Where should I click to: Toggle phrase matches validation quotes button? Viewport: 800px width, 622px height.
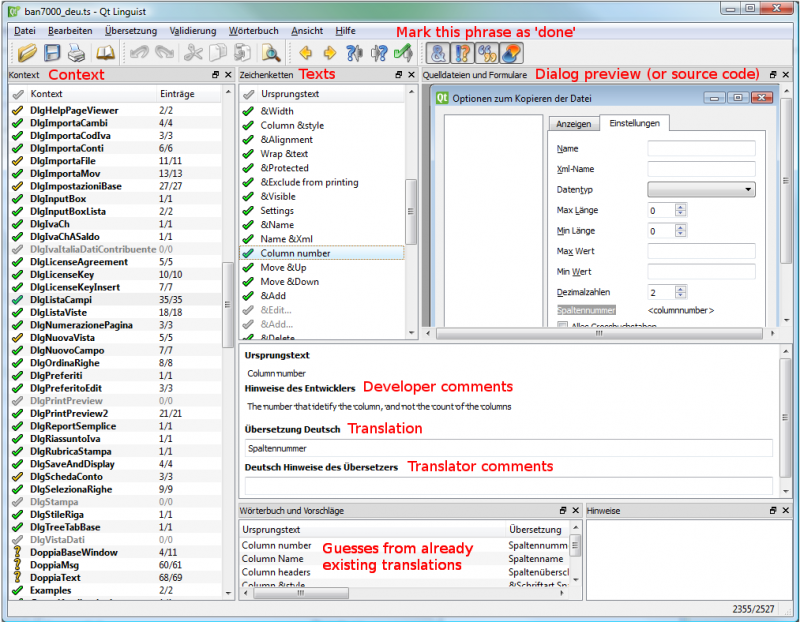click(x=487, y=53)
